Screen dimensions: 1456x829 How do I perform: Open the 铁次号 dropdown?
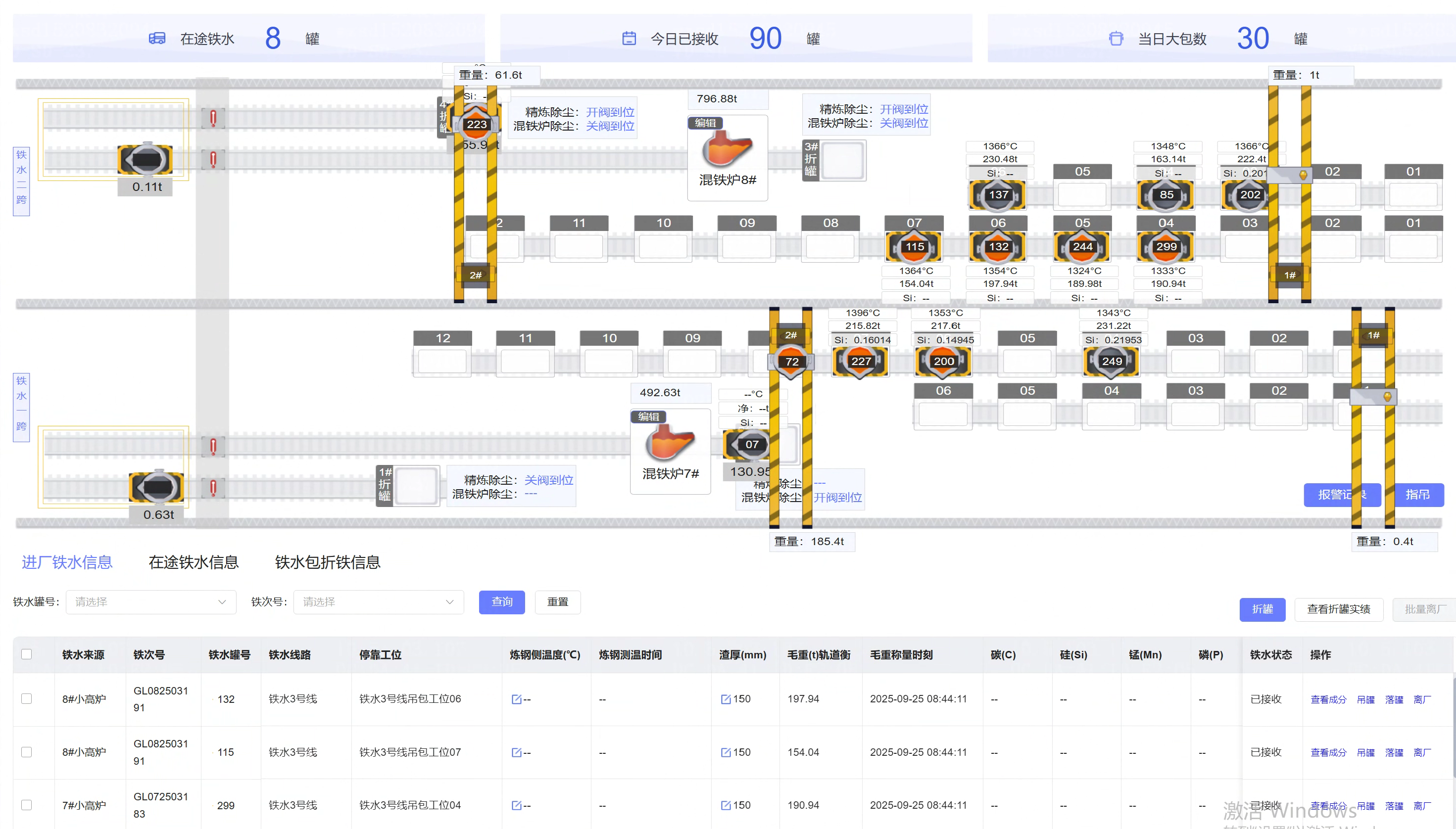(378, 602)
